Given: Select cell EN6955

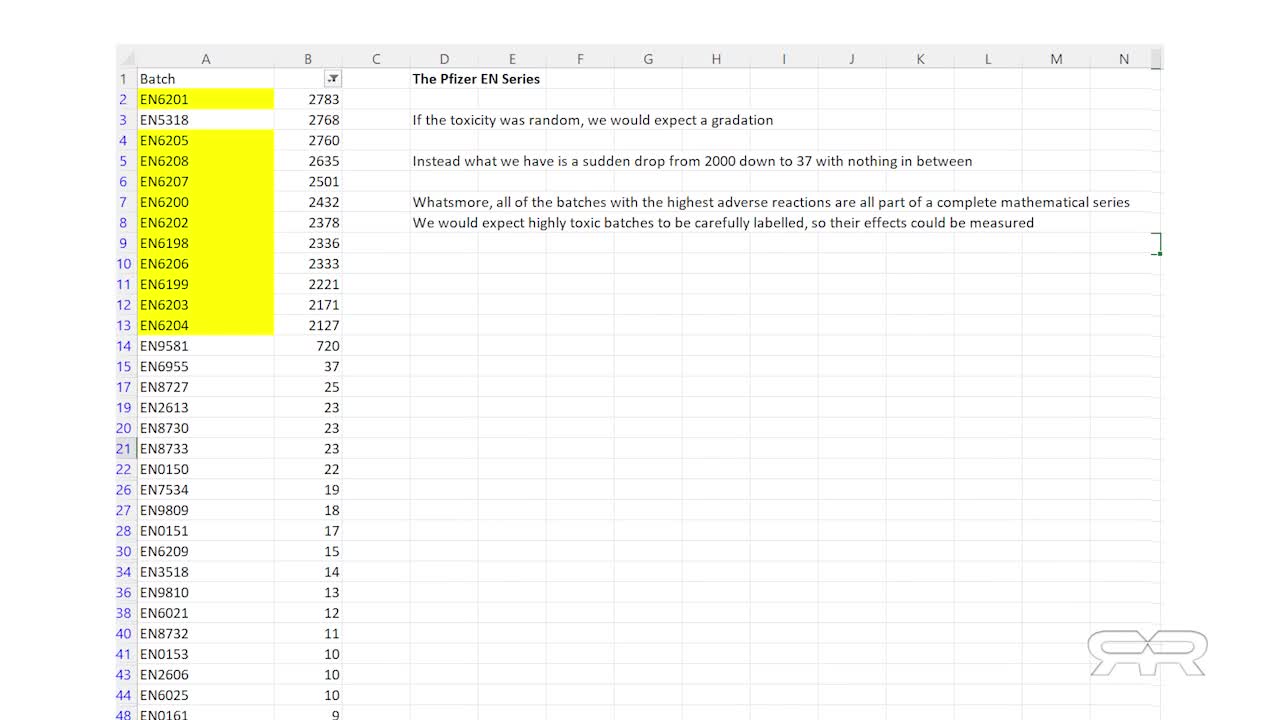Looking at the screenshot, I should tap(205, 367).
